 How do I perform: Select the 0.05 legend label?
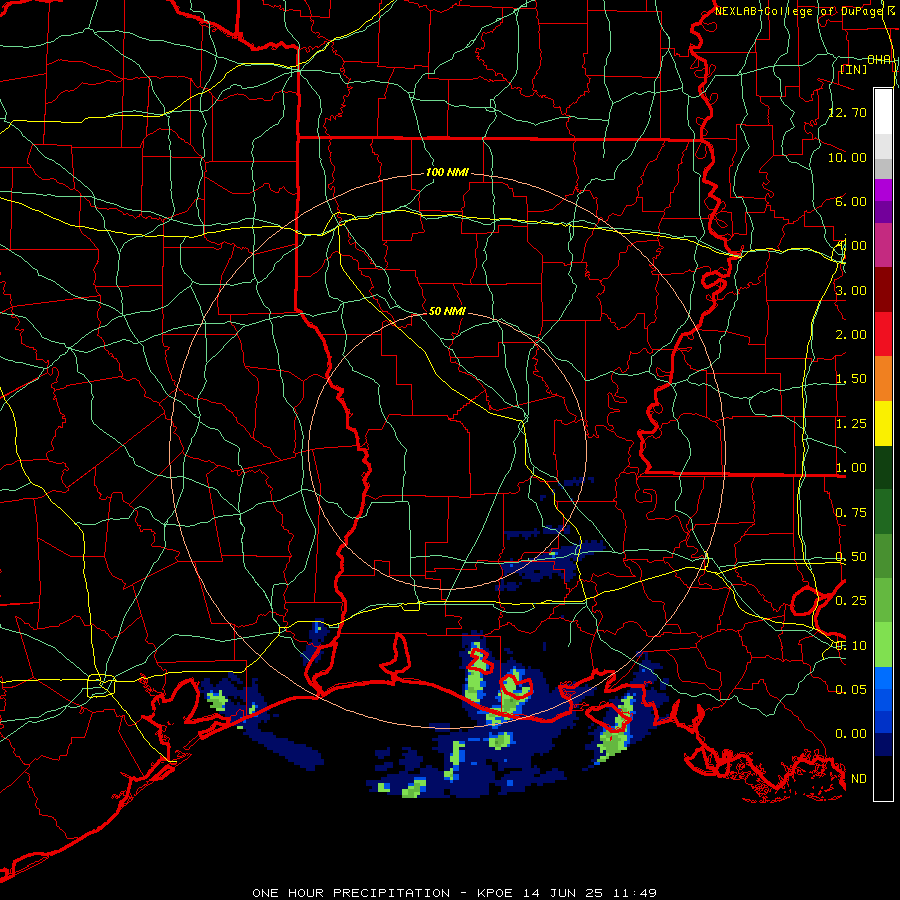pyautogui.click(x=851, y=689)
